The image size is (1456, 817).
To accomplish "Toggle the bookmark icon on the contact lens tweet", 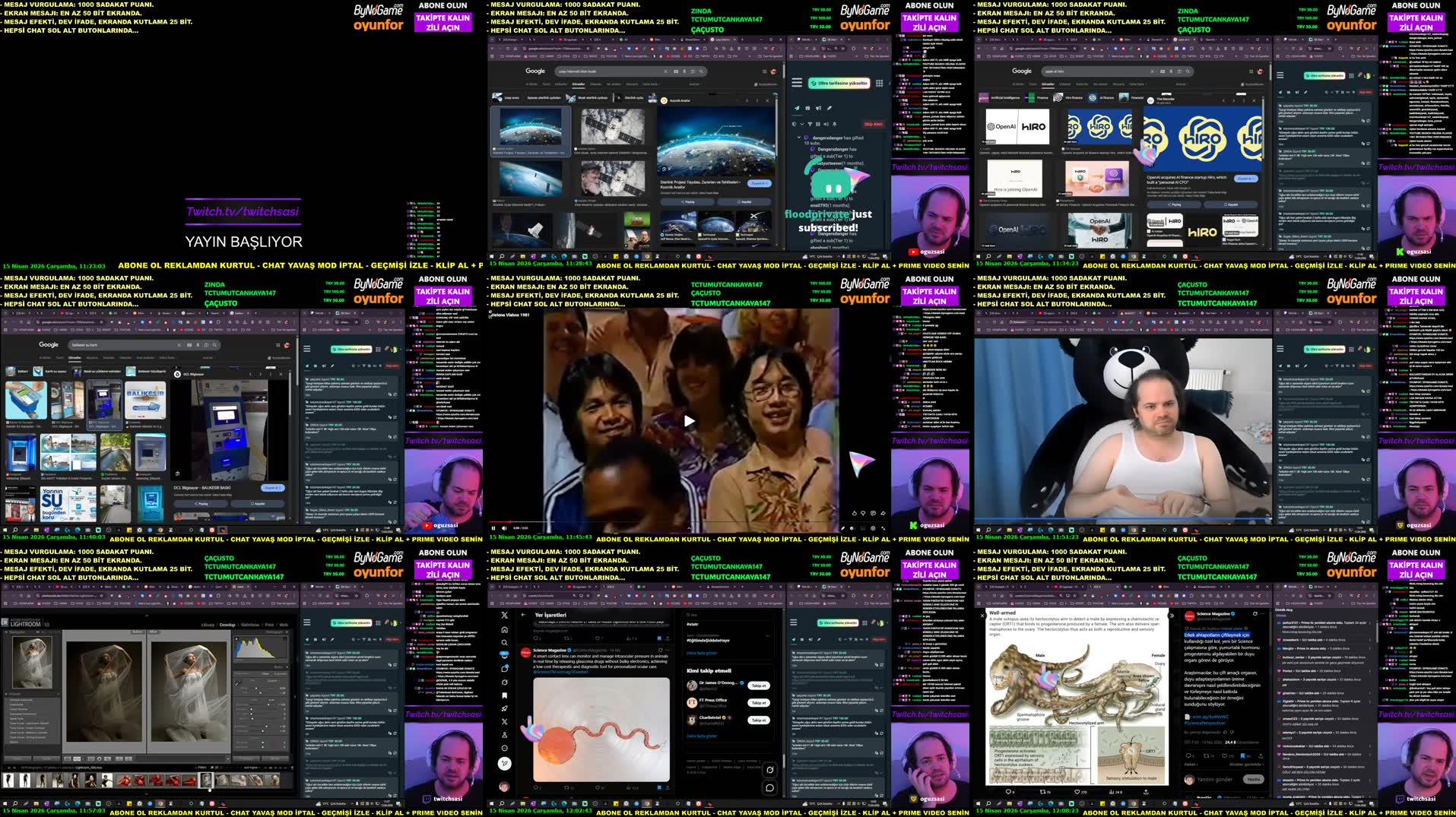I will (x=659, y=787).
